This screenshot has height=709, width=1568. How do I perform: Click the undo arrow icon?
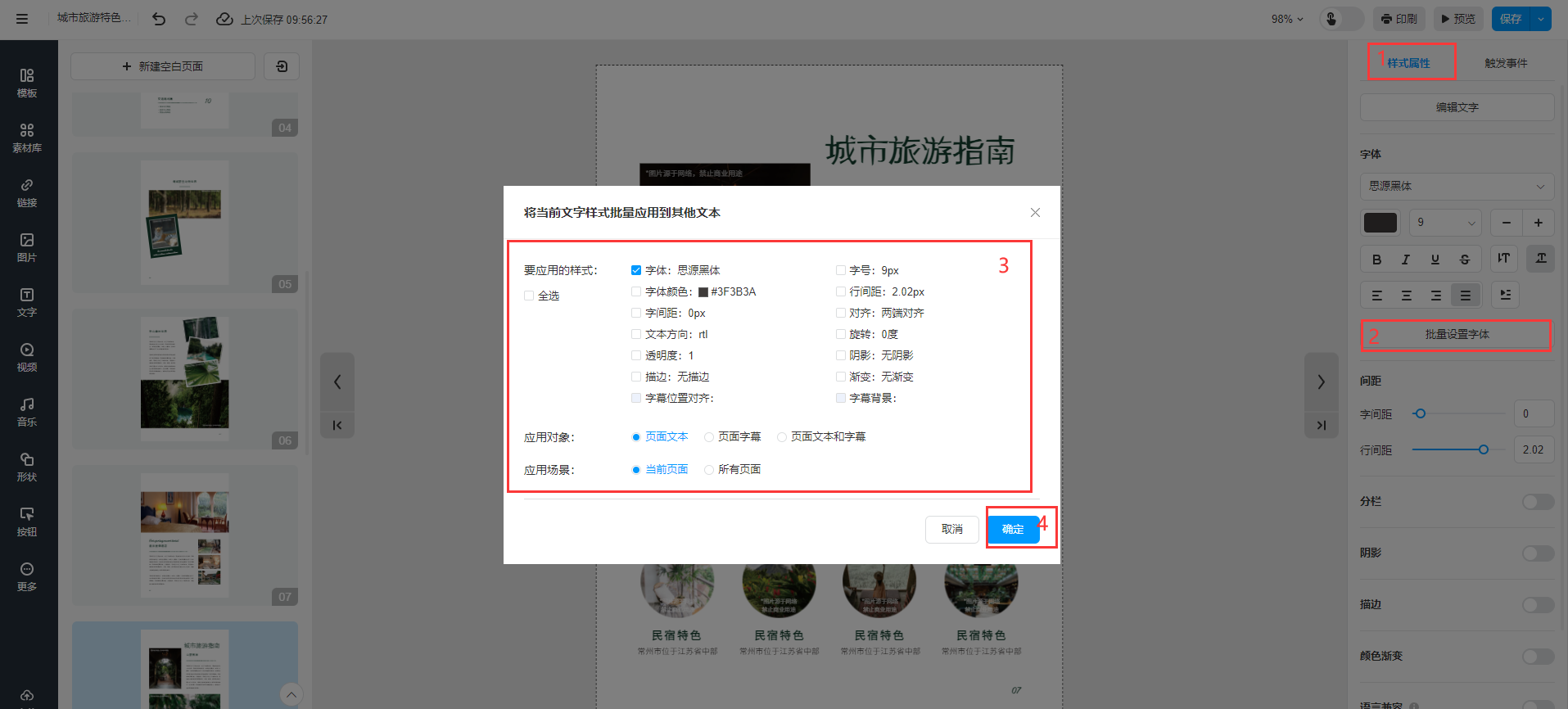click(159, 19)
